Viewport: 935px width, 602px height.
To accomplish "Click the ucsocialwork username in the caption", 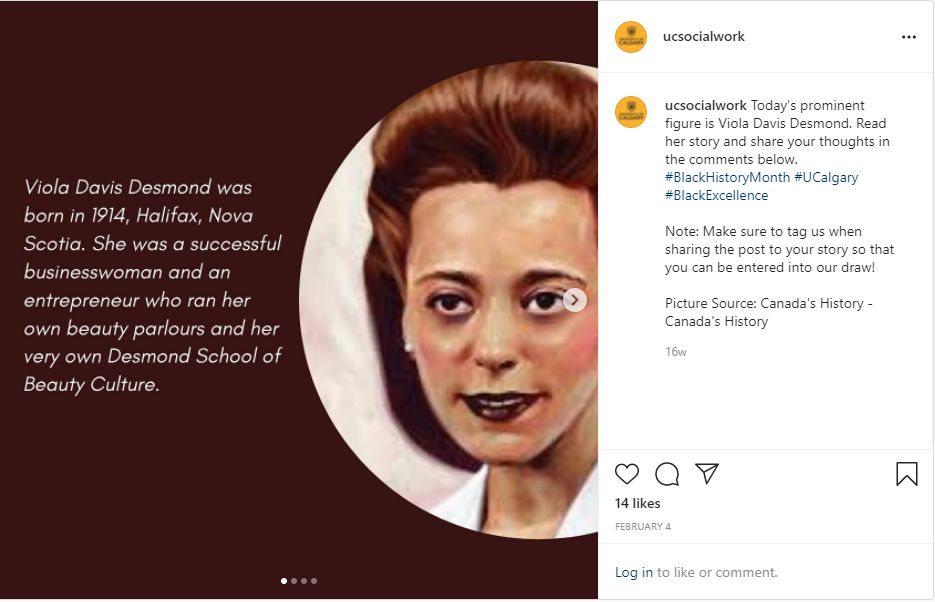I will pyautogui.click(x=705, y=105).
